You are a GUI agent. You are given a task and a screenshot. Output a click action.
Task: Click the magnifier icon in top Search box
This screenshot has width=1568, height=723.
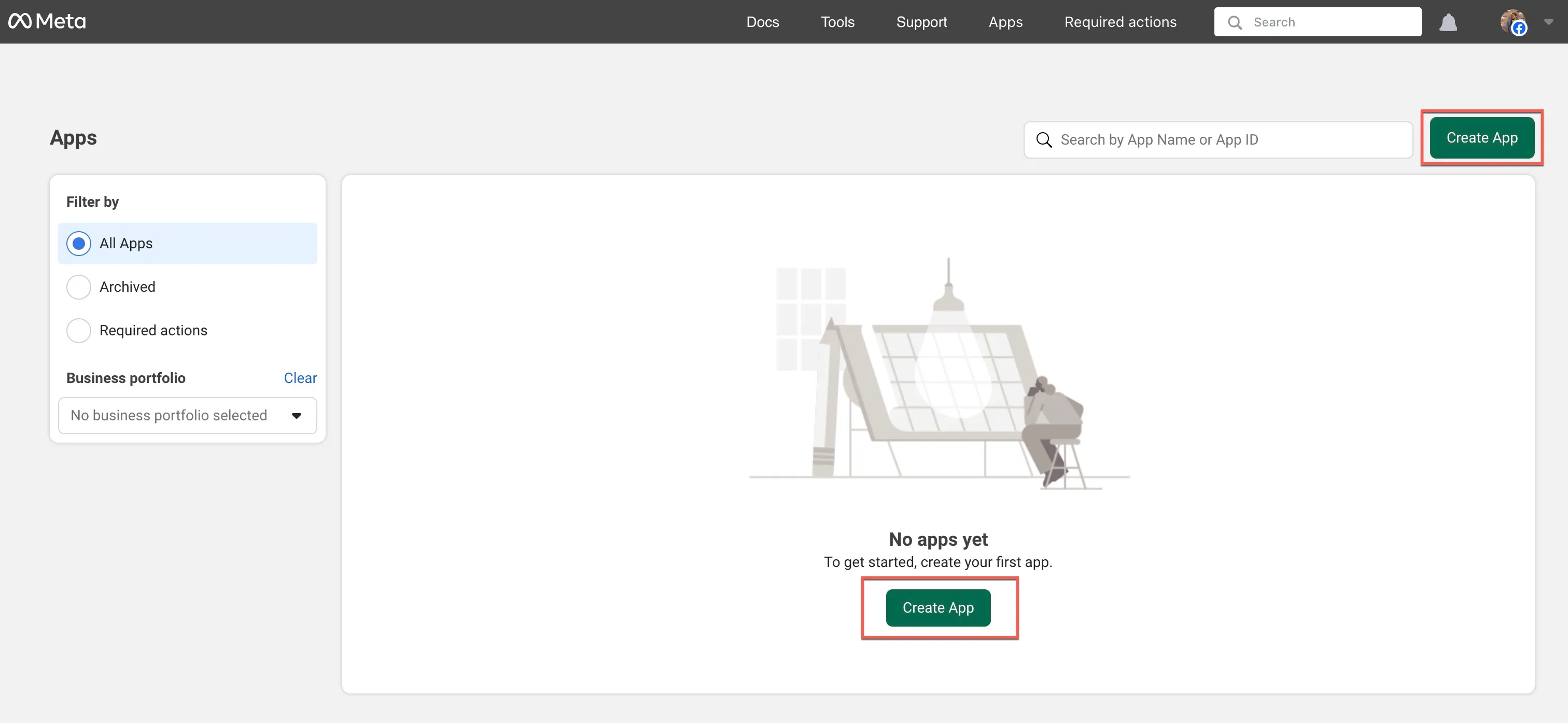1235,22
